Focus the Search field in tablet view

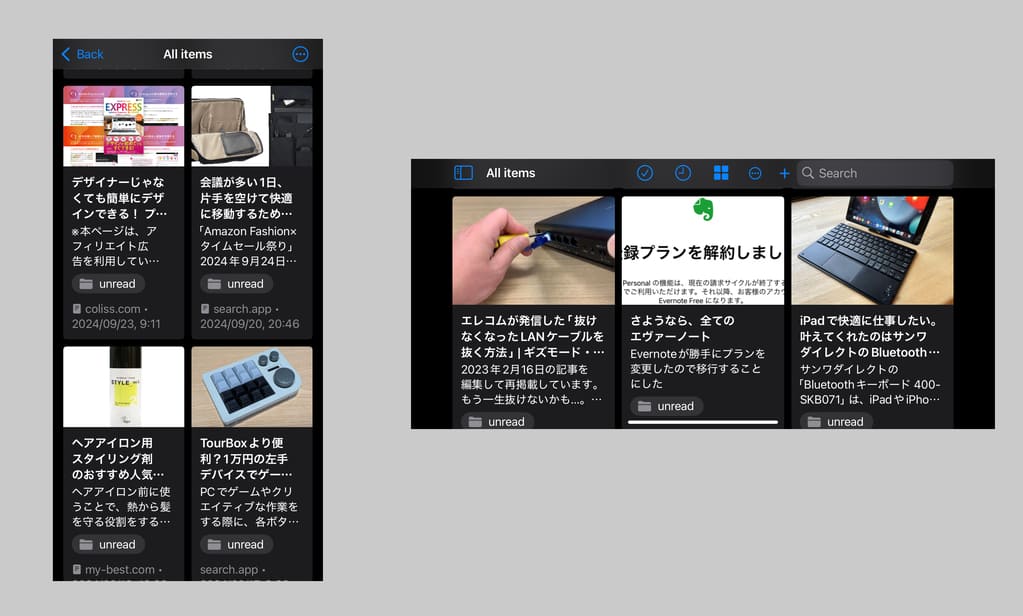[875, 173]
